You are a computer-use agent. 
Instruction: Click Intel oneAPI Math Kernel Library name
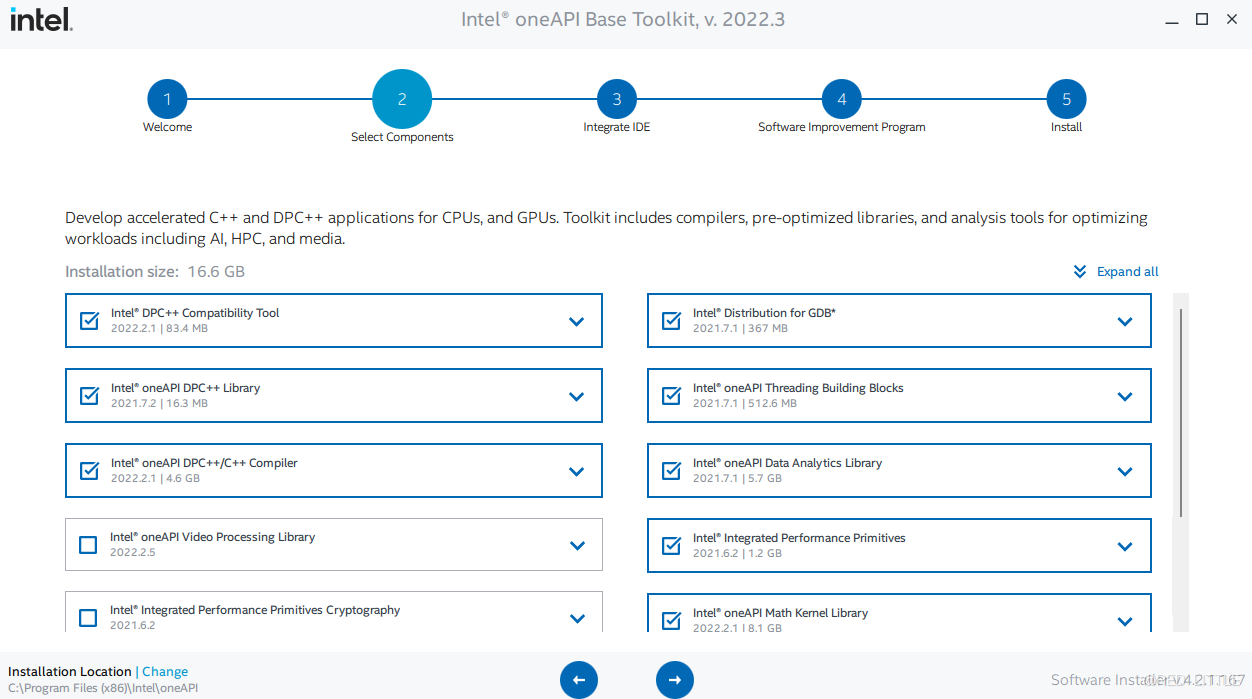click(780, 613)
